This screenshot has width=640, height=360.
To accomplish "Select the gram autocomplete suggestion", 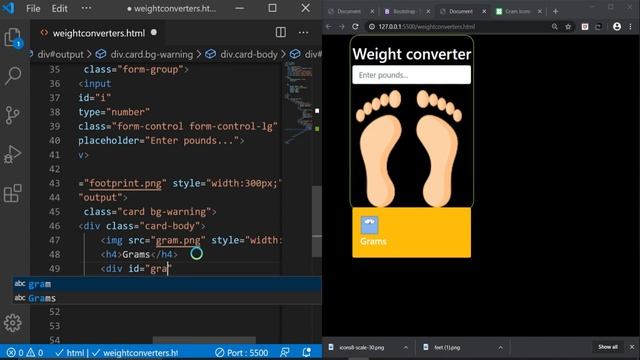I will [167, 284].
